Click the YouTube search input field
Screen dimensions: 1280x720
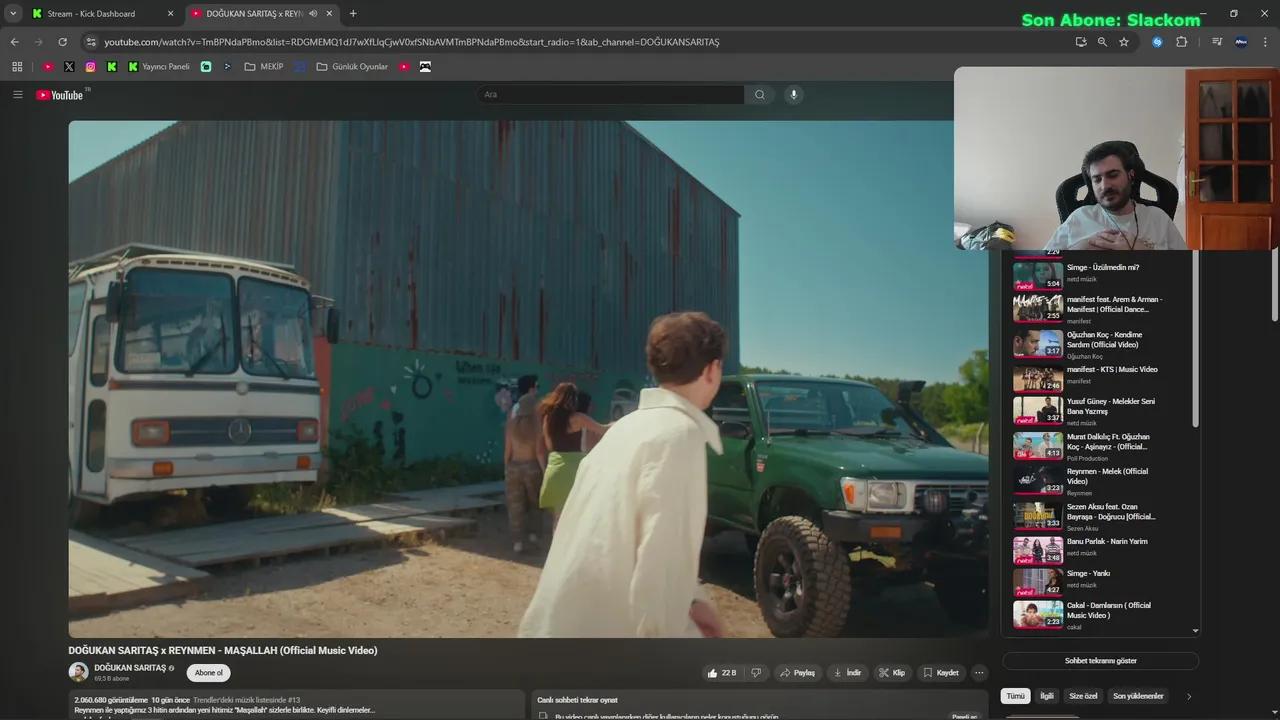point(610,95)
